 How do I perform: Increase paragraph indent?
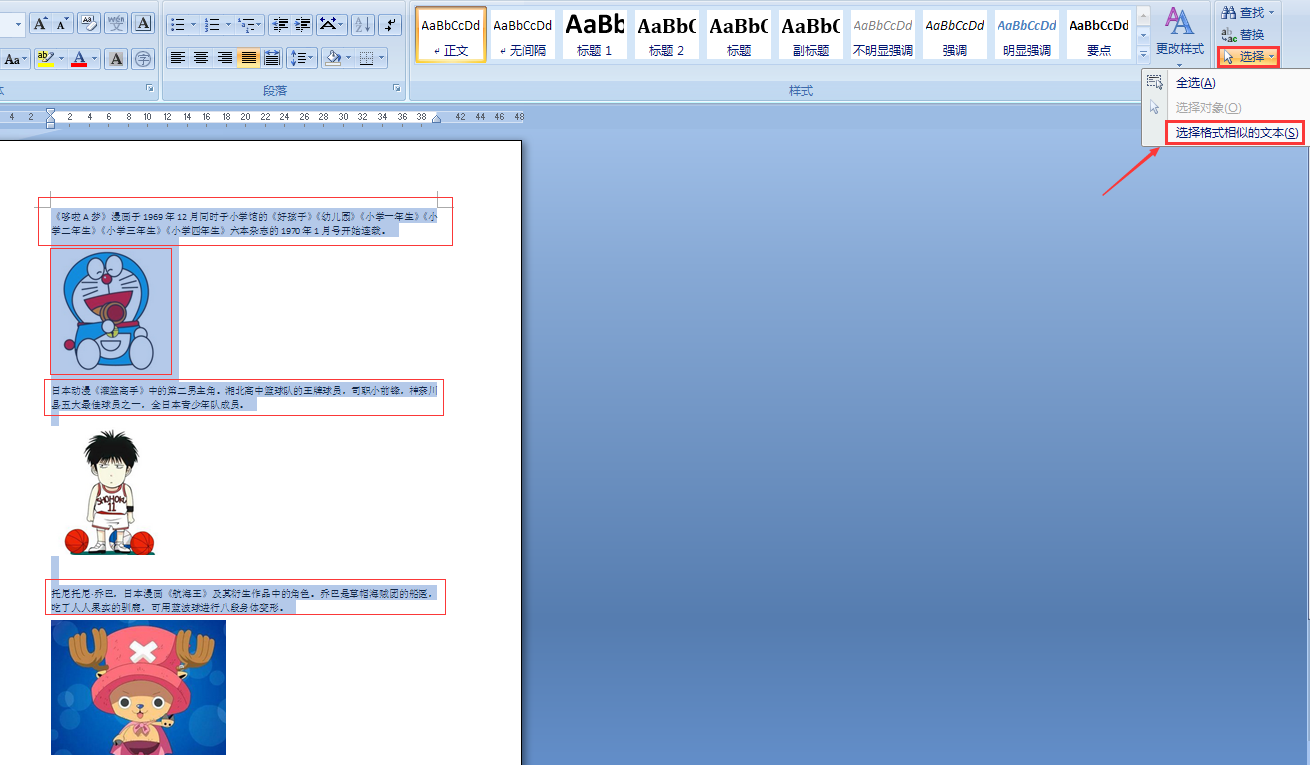tap(303, 24)
